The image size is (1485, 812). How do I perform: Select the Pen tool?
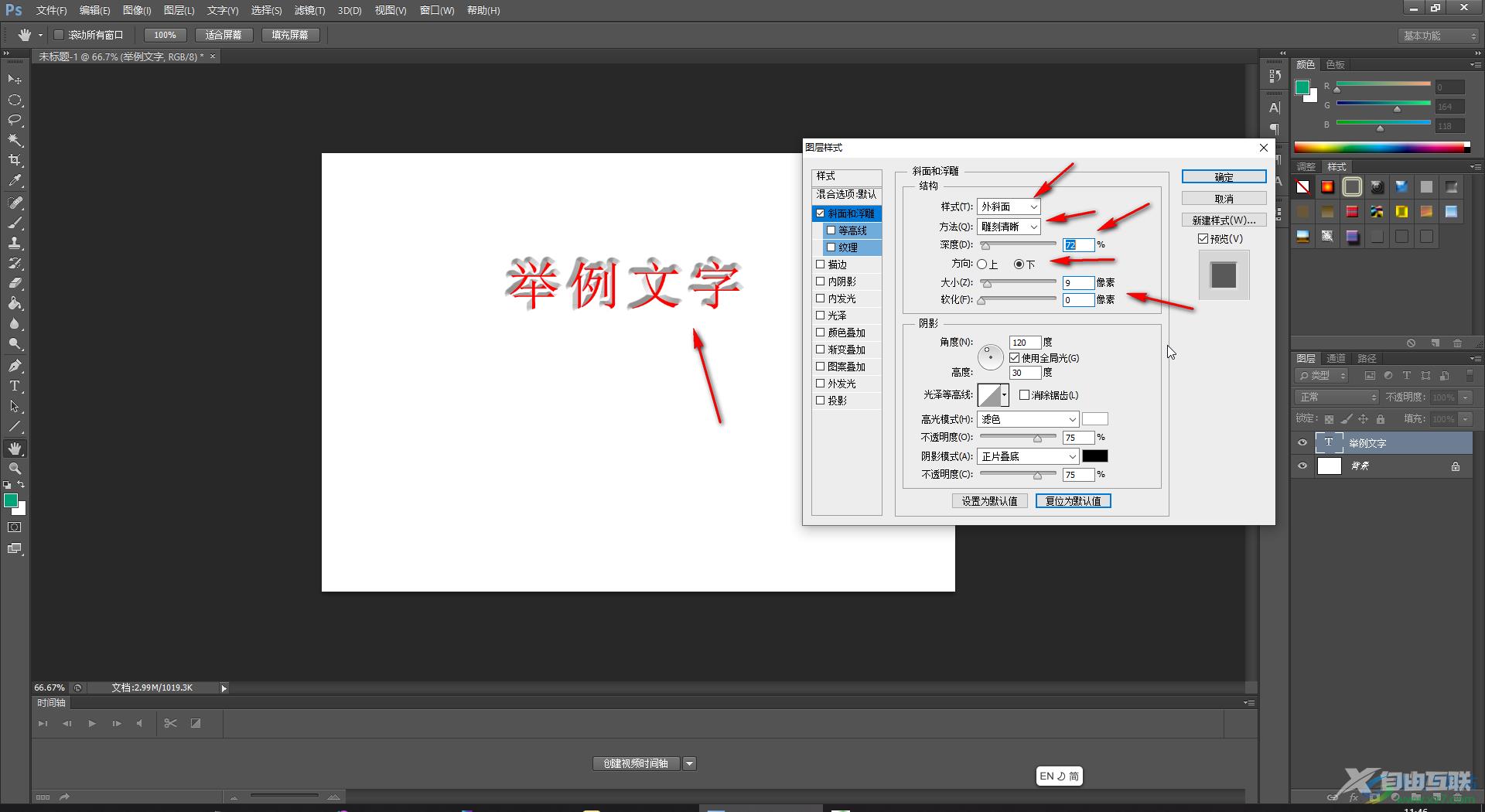(15, 366)
